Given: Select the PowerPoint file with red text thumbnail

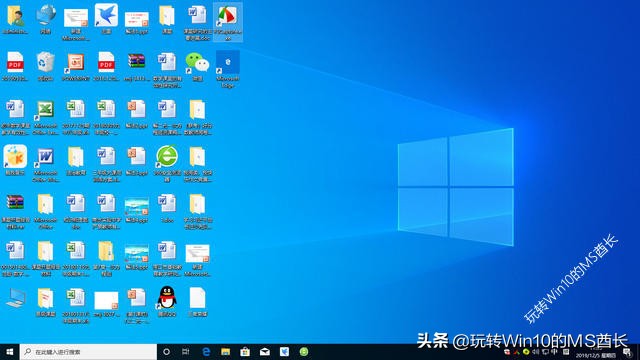Looking at the screenshot, I should [136, 23].
